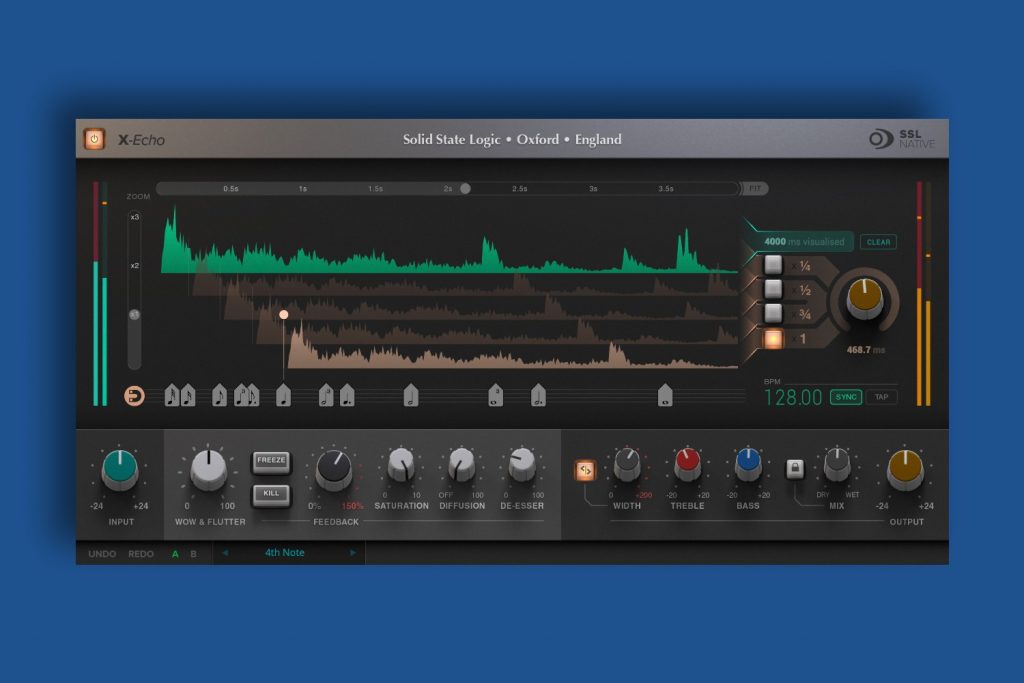Screen dimensions: 1024x683
Task: Click the DIFFUSION knob
Action: [x=462, y=465]
